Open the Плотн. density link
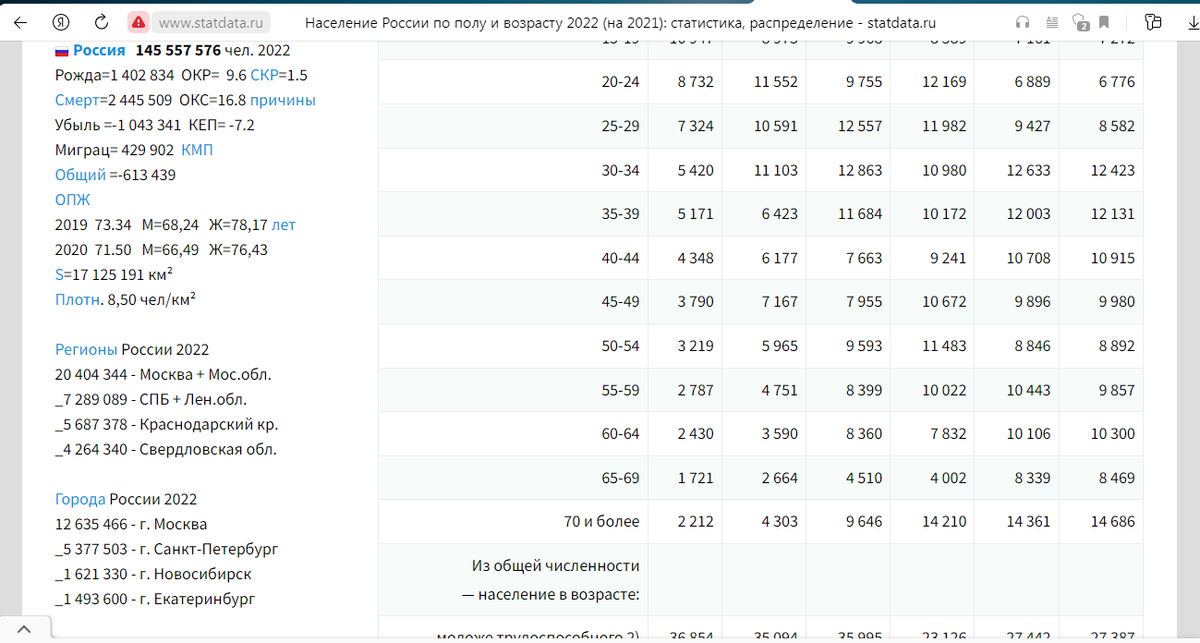Image resolution: width=1200 pixels, height=643 pixels. click(78, 299)
